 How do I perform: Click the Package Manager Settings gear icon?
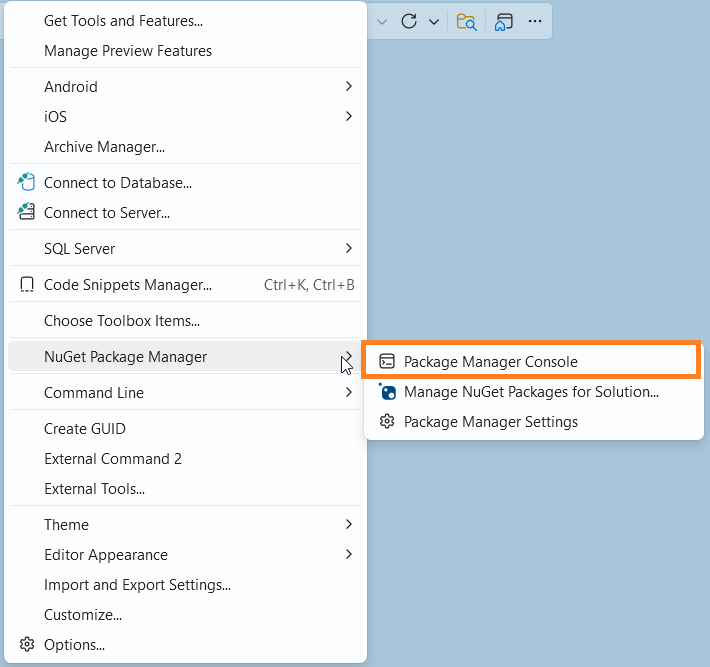click(387, 421)
